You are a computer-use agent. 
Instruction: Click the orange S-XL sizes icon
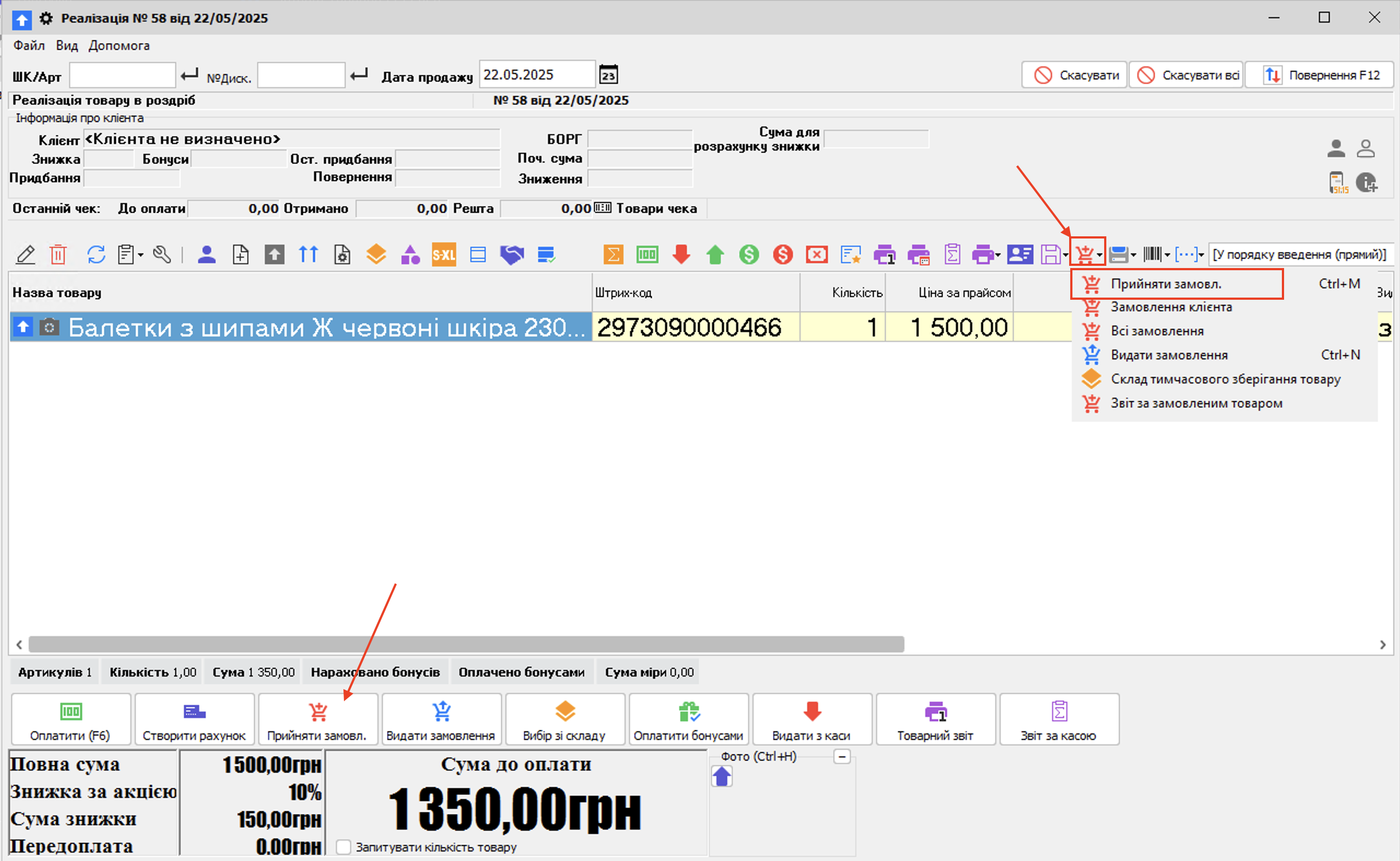[x=444, y=254]
